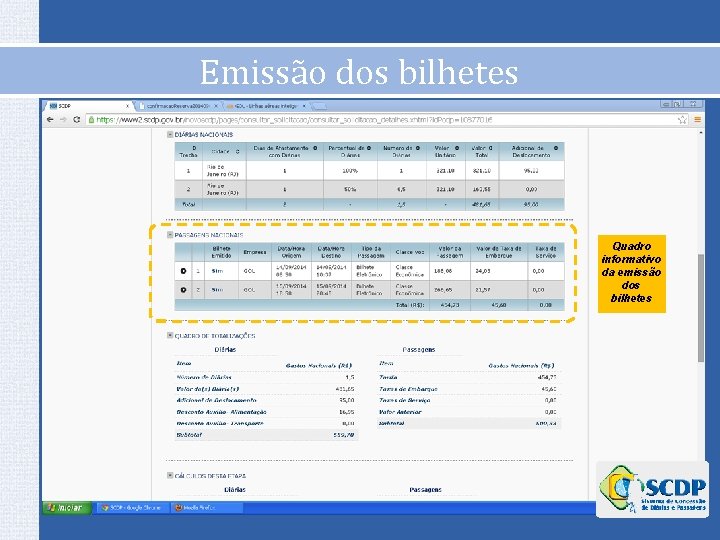Click Classe Voo column header
The width and height of the screenshot is (720, 540).
coord(410,252)
